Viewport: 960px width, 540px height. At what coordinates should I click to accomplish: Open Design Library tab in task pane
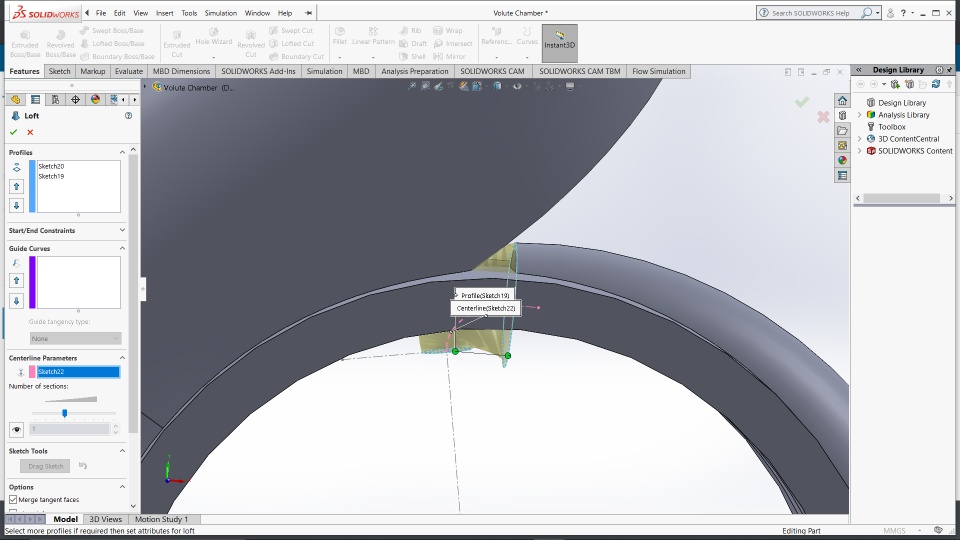(842, 115)
